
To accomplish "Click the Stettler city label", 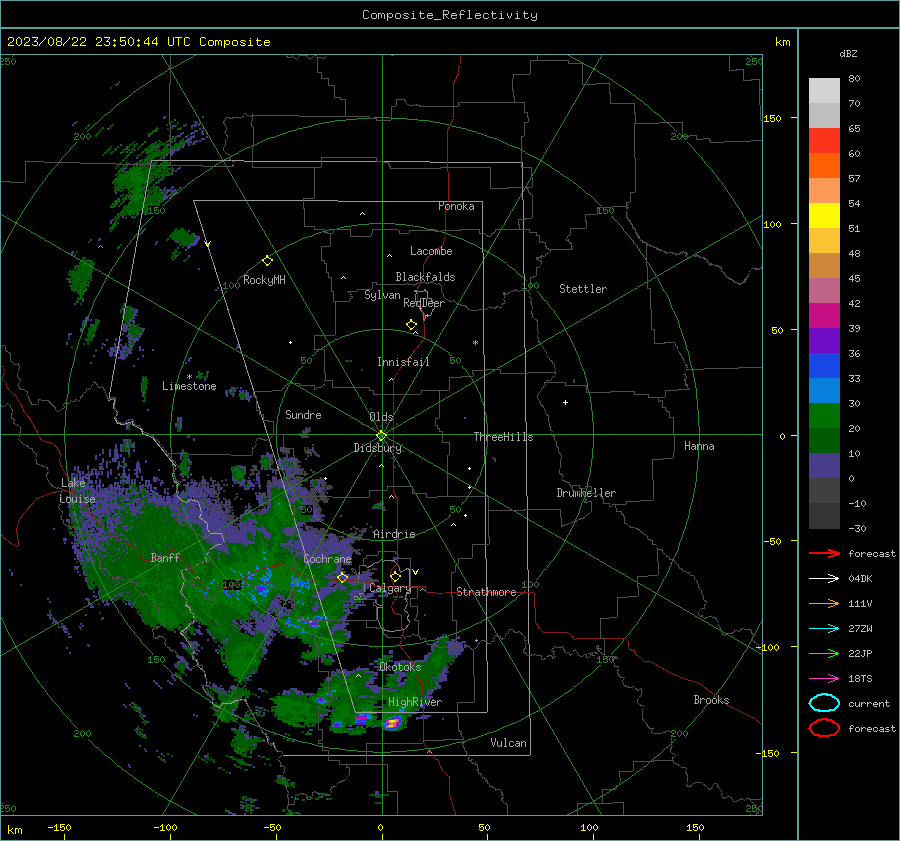I will (x=583, y=289).
